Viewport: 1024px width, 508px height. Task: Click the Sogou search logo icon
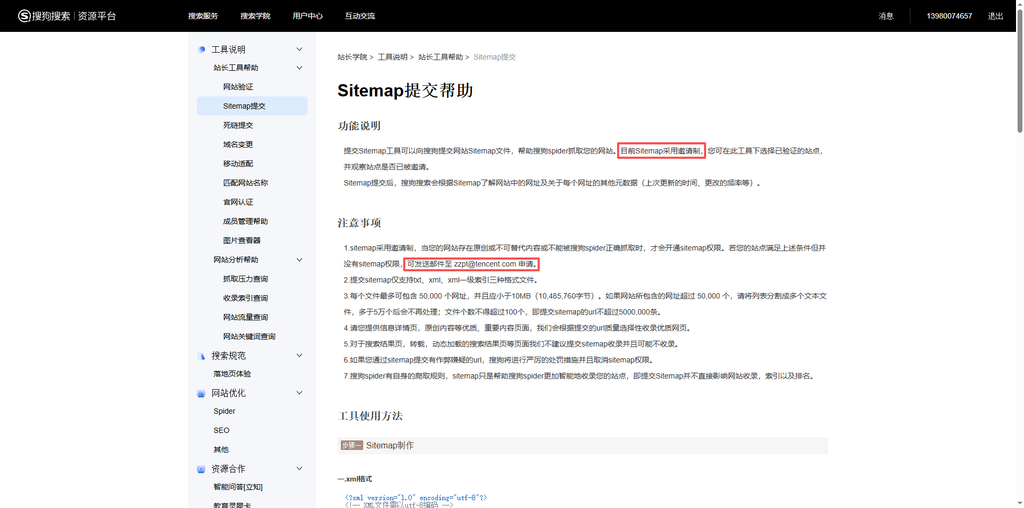24,16
